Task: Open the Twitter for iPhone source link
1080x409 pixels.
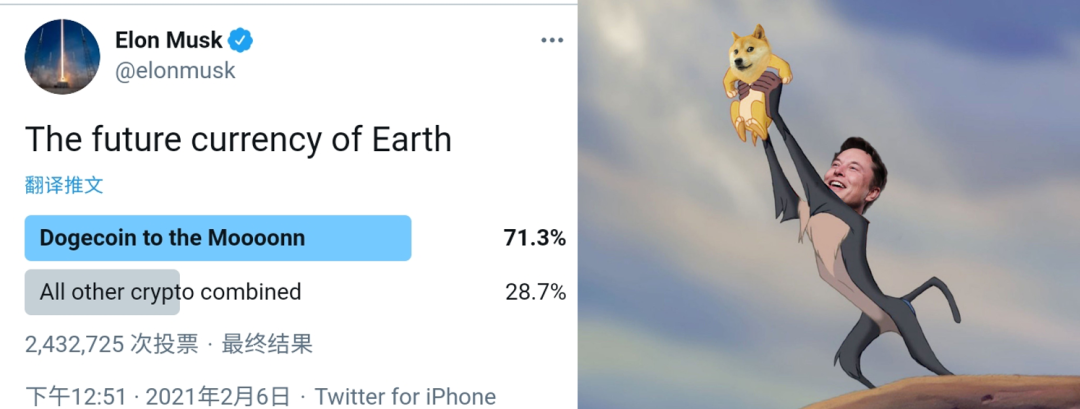Action: (405, 397)
